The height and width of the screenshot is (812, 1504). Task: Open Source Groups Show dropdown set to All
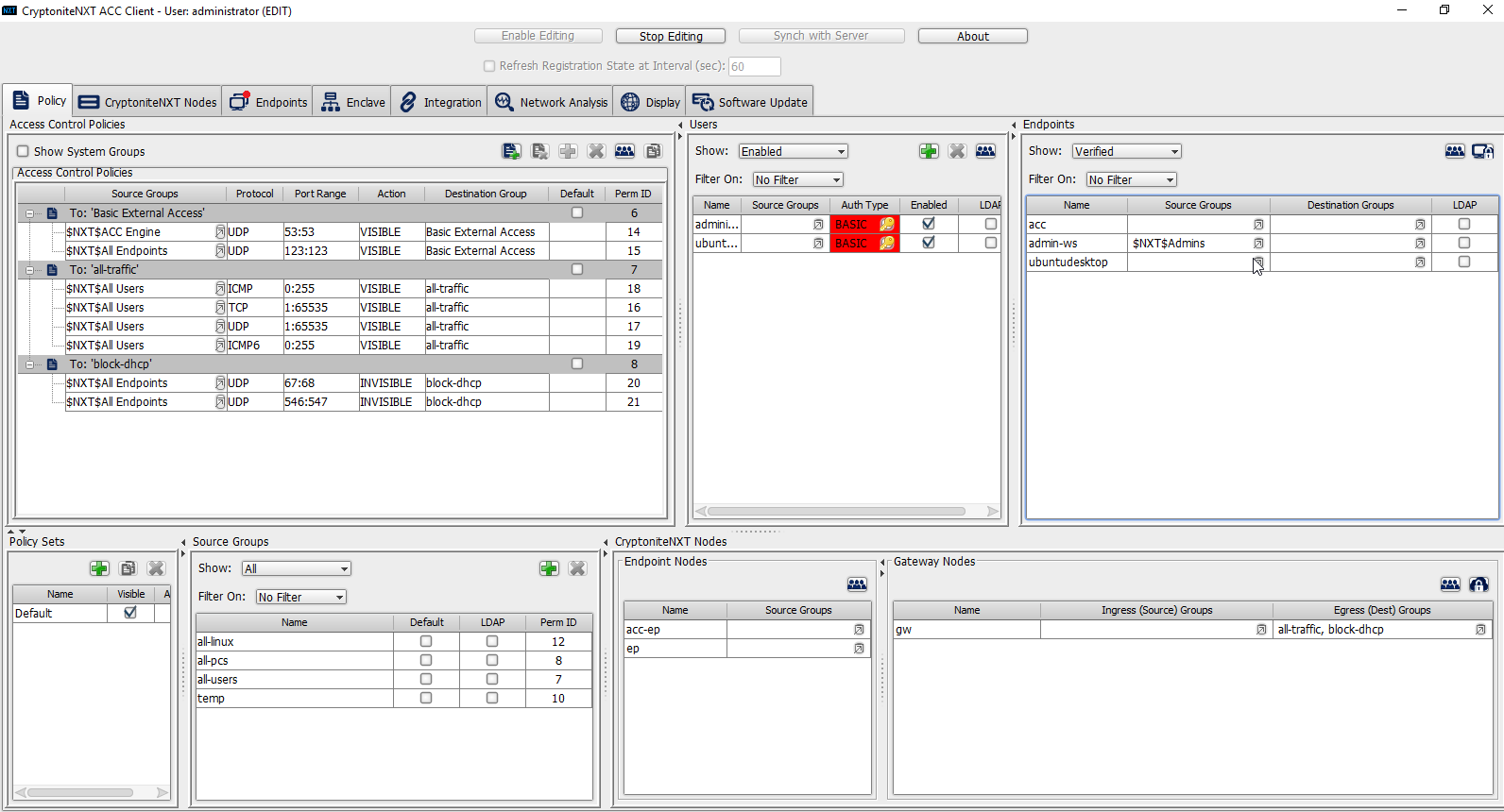point(297,568)
